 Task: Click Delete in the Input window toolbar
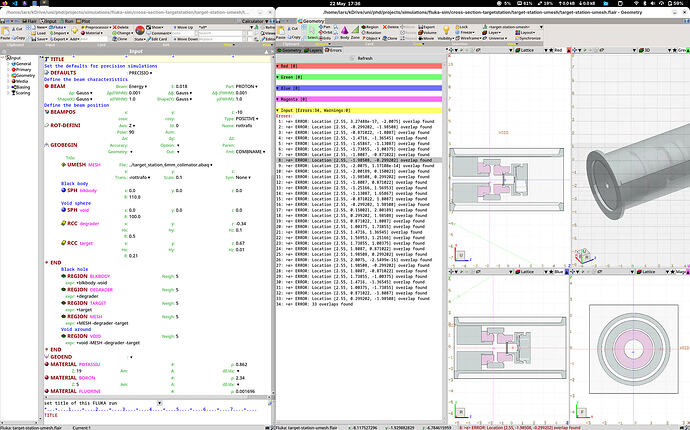click(x=120, y=27)
